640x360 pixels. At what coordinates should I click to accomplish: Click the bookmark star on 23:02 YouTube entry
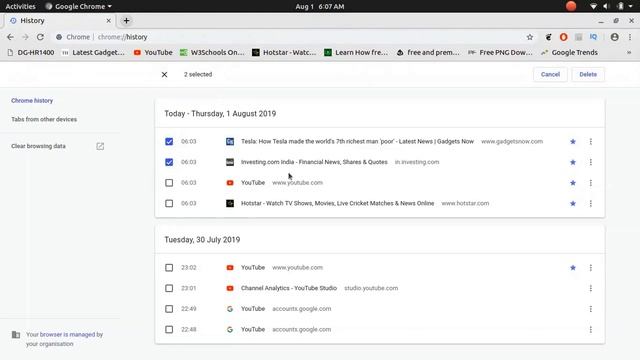(x=573, y=268)
